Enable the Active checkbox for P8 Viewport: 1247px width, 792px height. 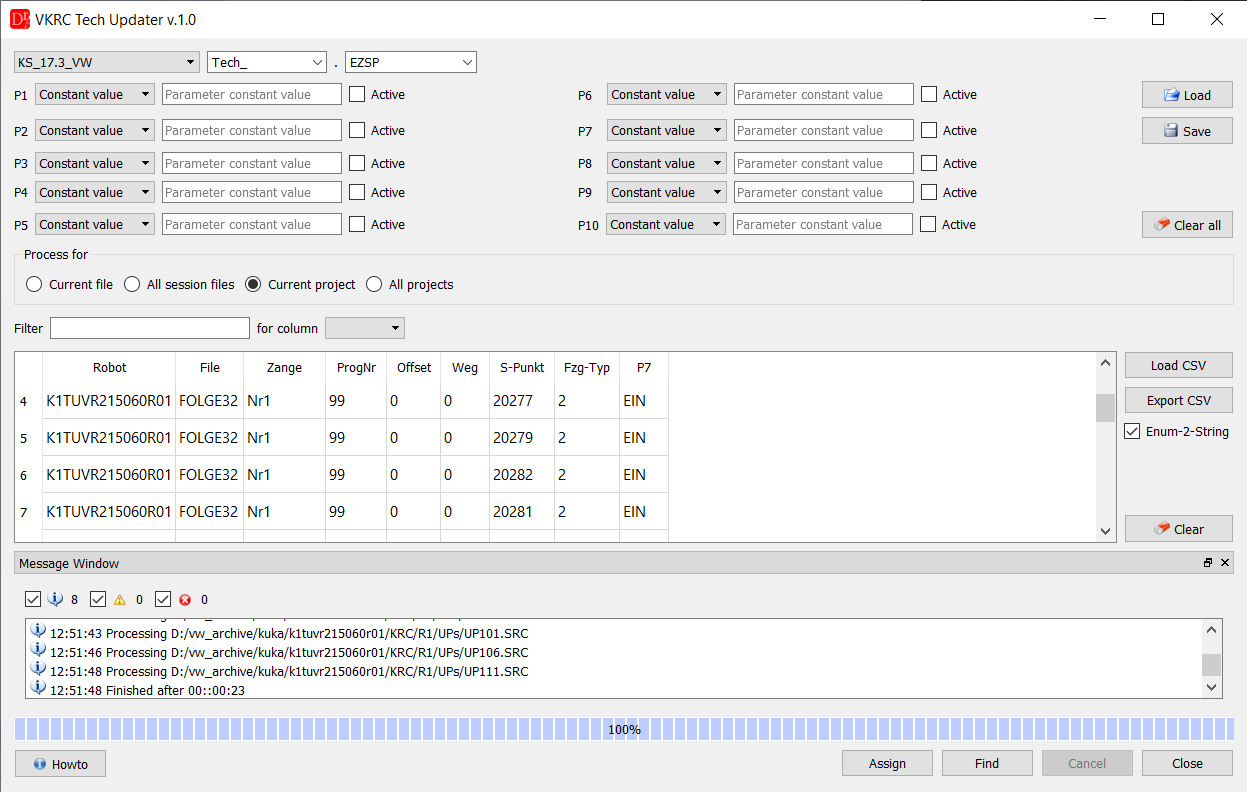tap(929, 164)
